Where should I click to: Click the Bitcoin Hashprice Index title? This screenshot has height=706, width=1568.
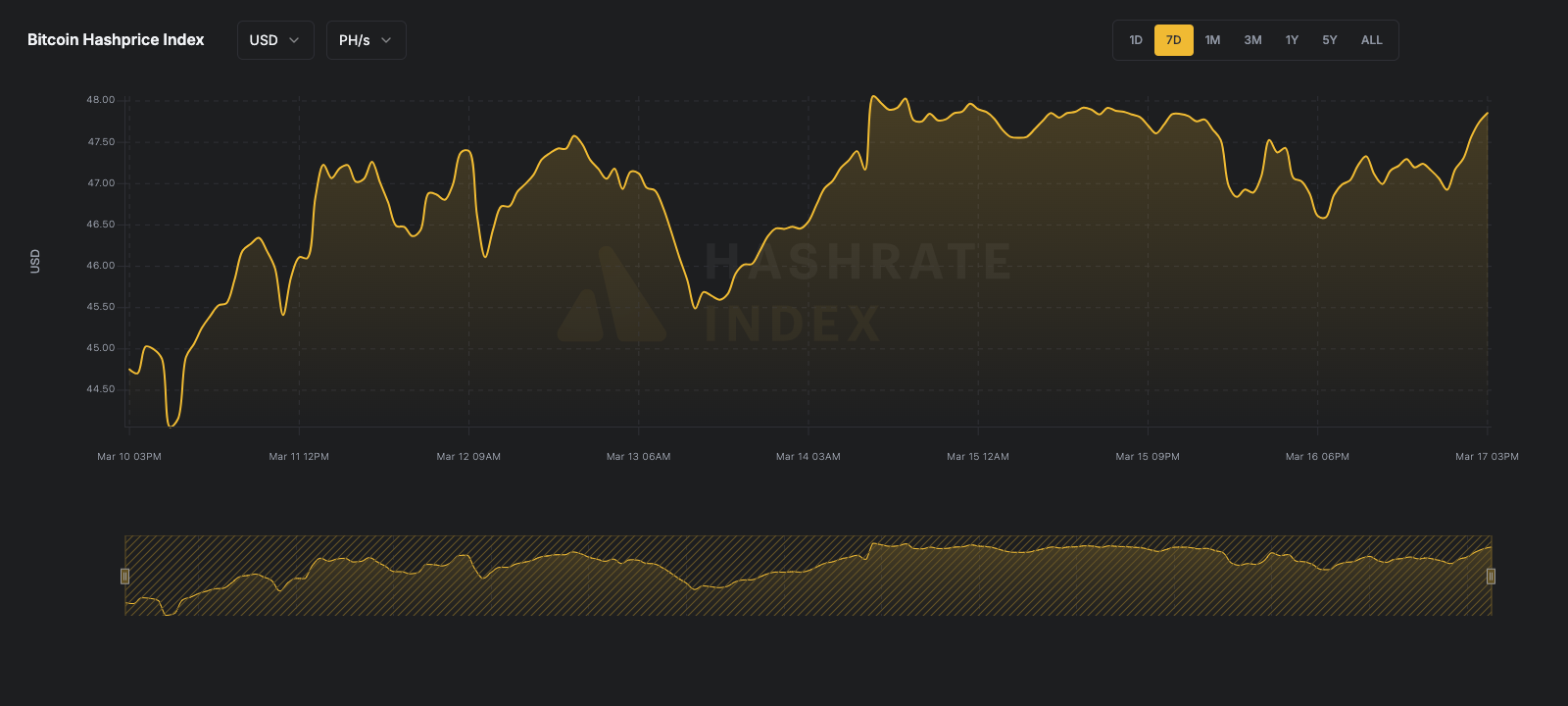click(x=116, y=40)
